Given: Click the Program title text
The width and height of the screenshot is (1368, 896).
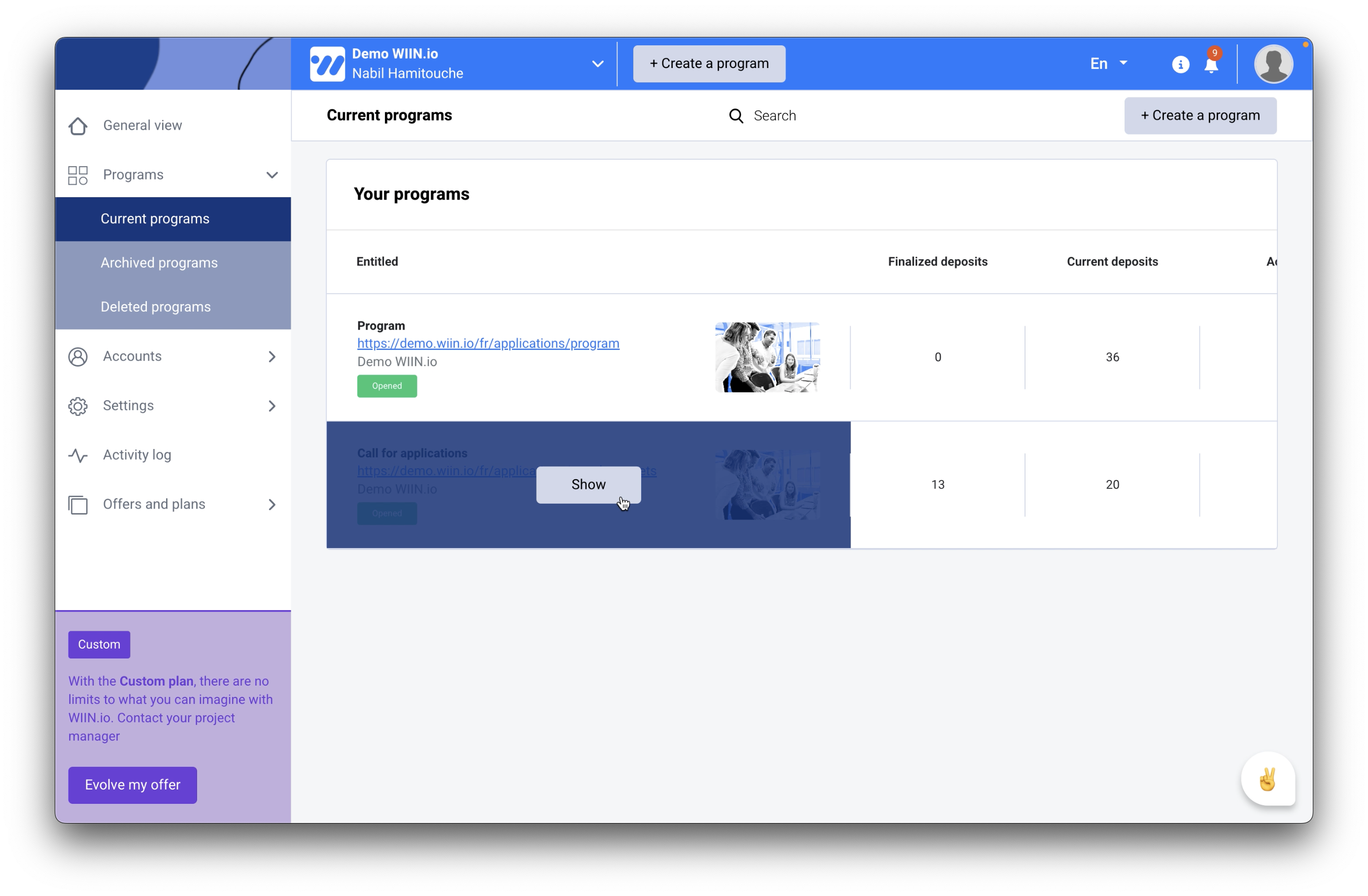Looking at the screenshot, I should (380, 326).
